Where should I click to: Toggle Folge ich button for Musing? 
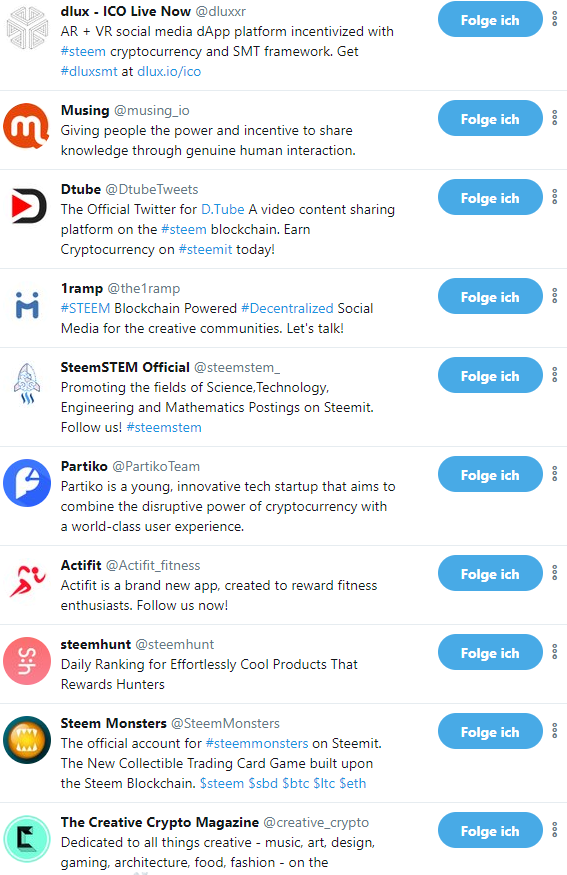click(490, 119)
